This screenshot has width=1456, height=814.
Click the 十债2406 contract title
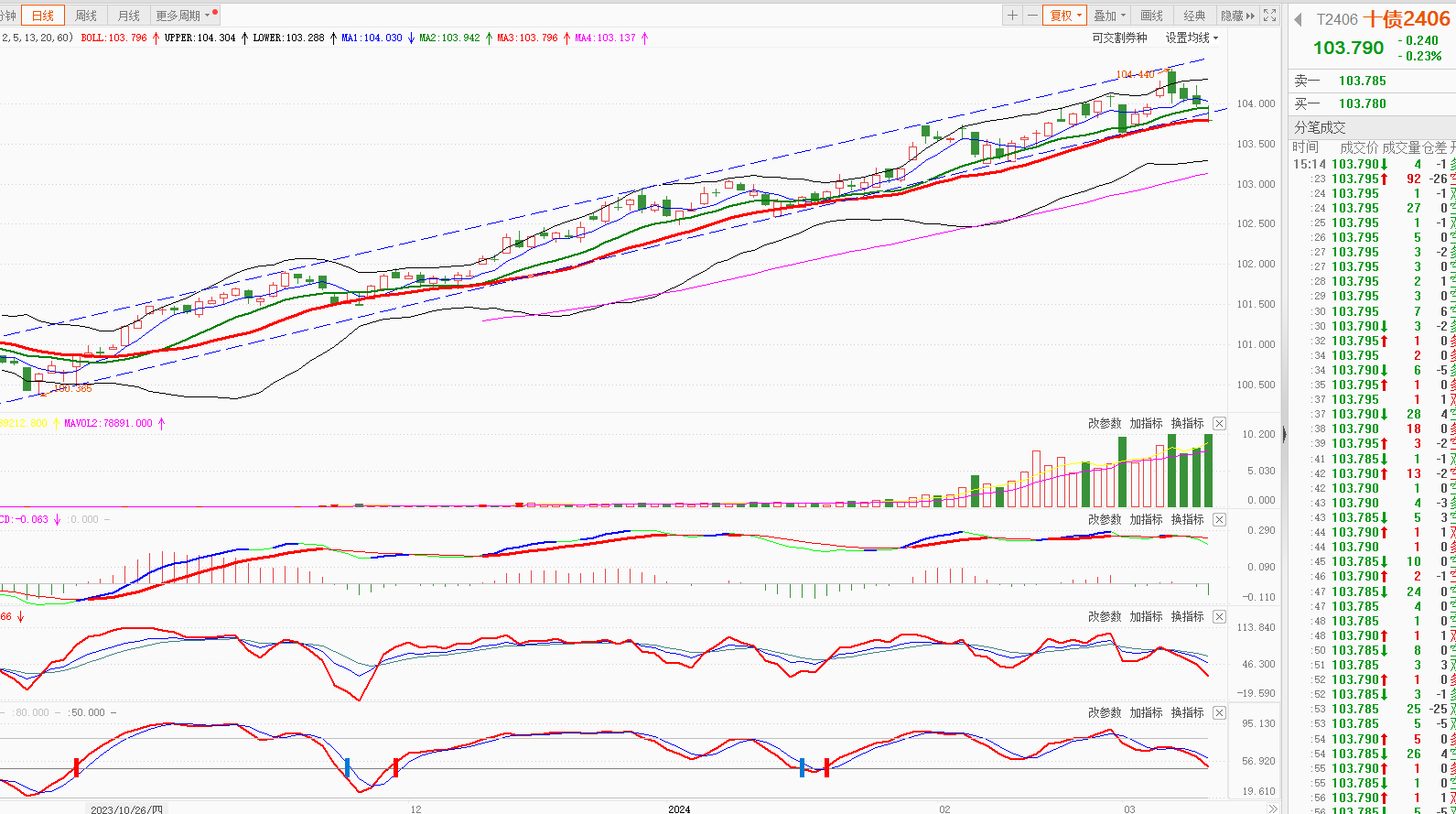pos(1407,19)
